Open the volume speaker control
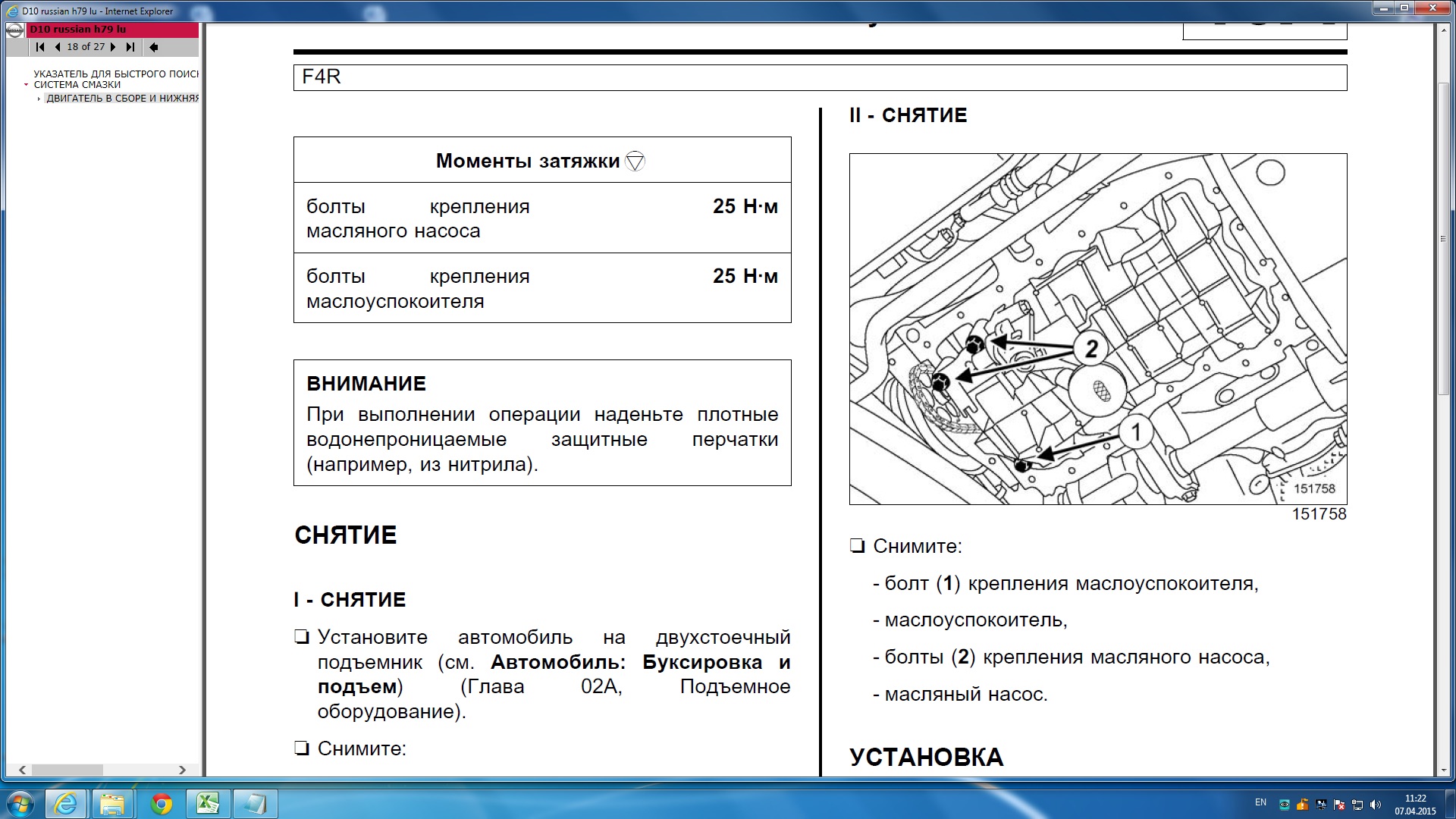This screenshot has height=819, width=1456. tap(1376, 805)
